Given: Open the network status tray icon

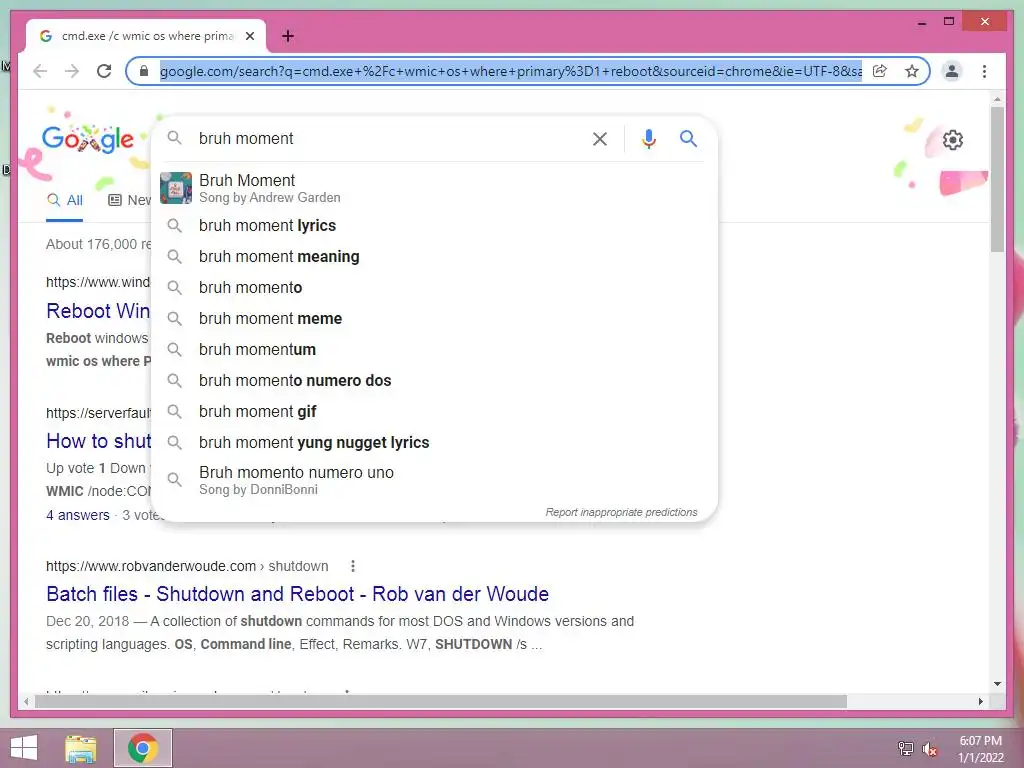Looking at the screenshot, I should click(x=906, y=748).
